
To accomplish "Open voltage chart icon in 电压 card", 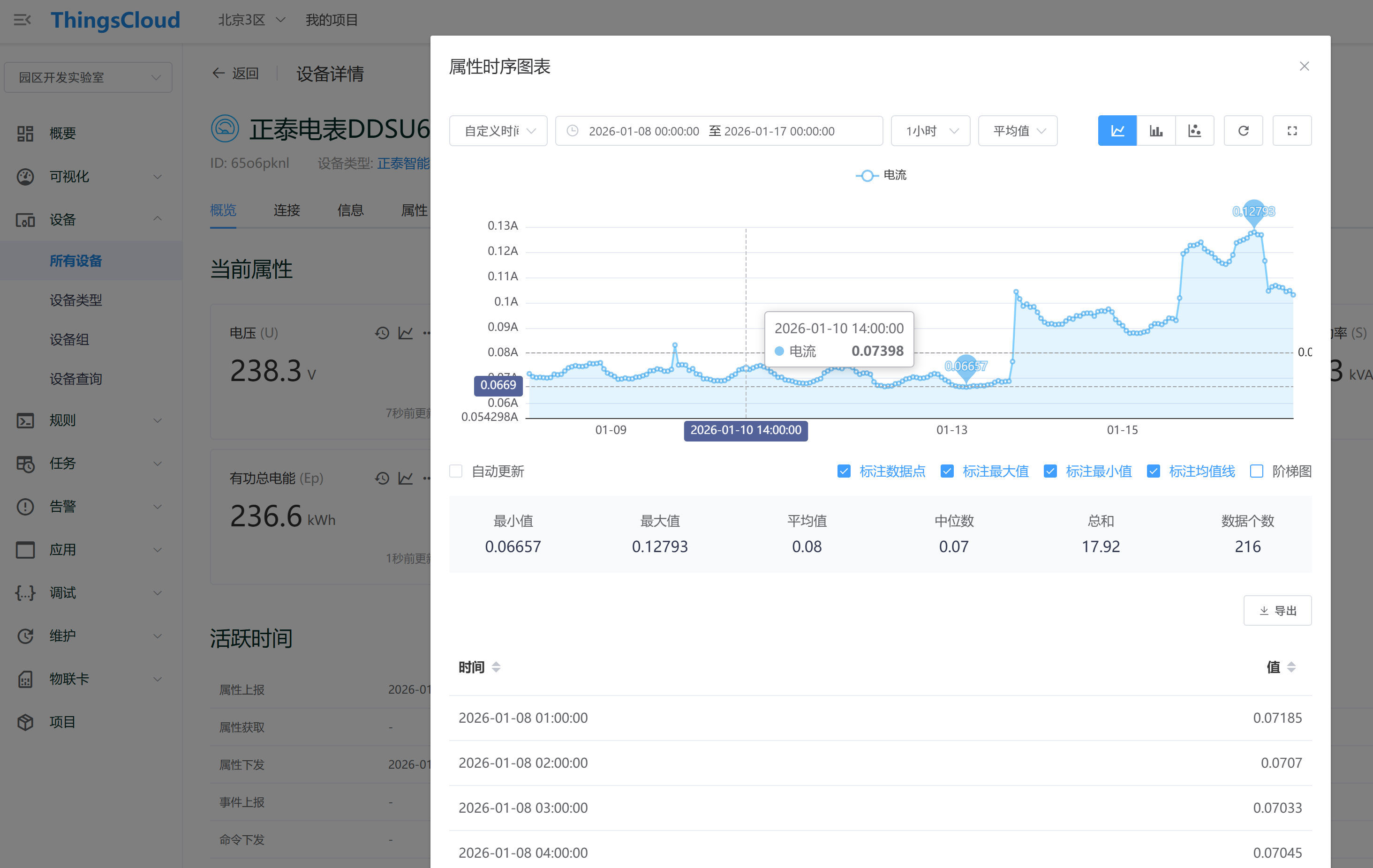I will coord(406,333).
